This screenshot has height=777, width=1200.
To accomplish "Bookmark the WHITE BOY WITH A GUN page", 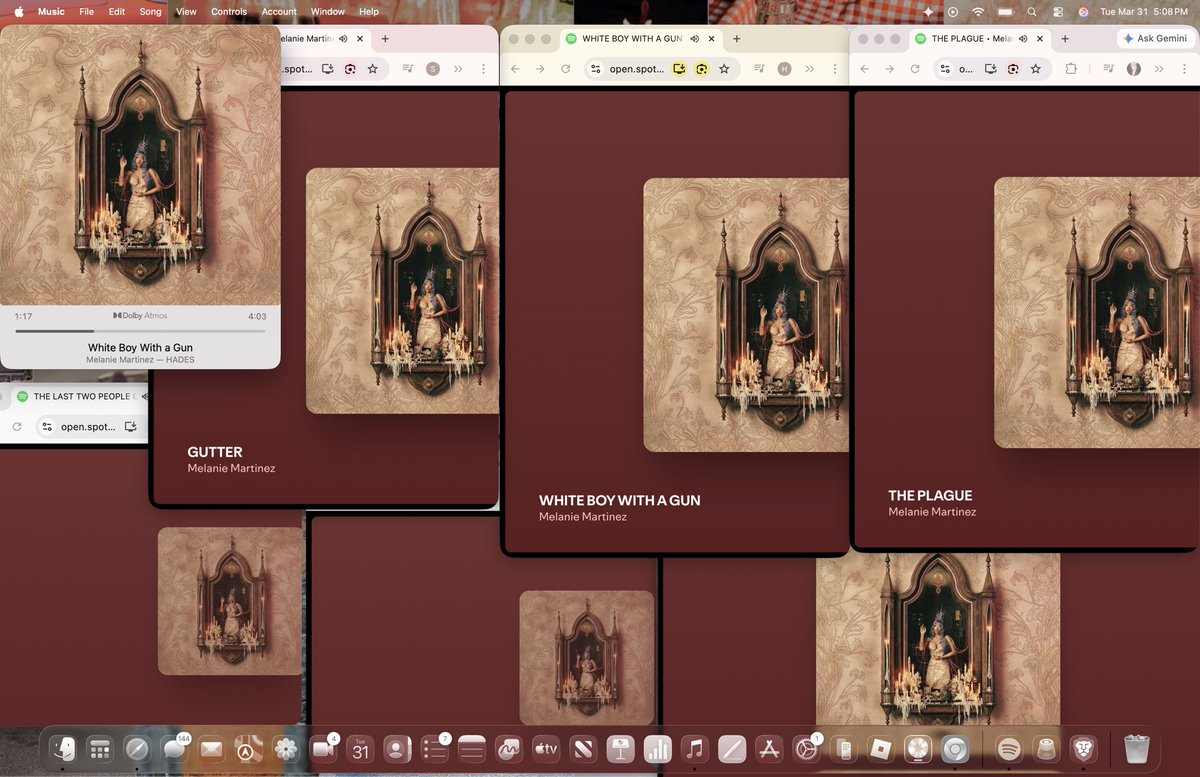I will click(724, 69).
